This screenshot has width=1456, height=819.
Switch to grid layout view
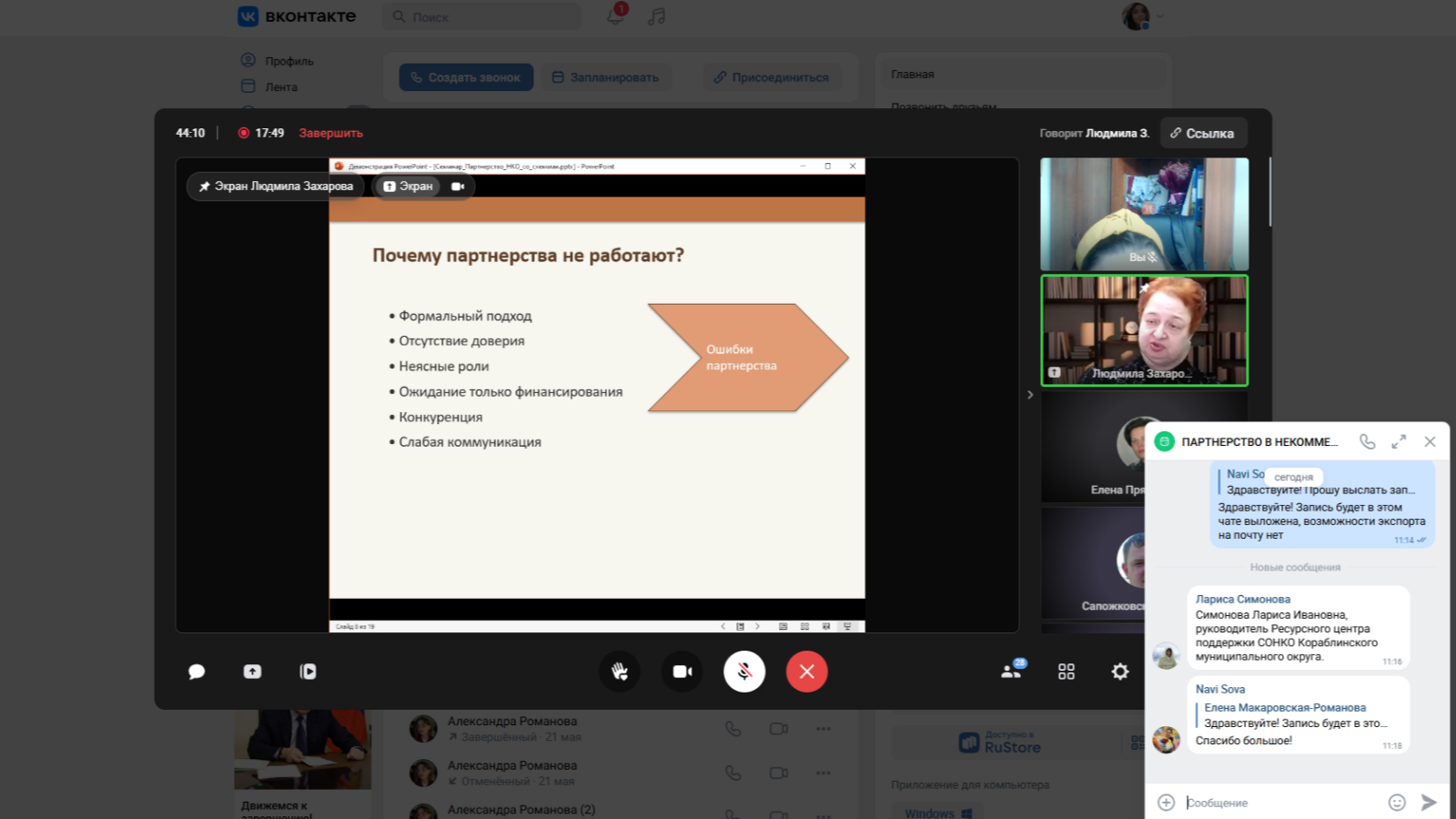pyautogui.click(x=1067, y=672)
